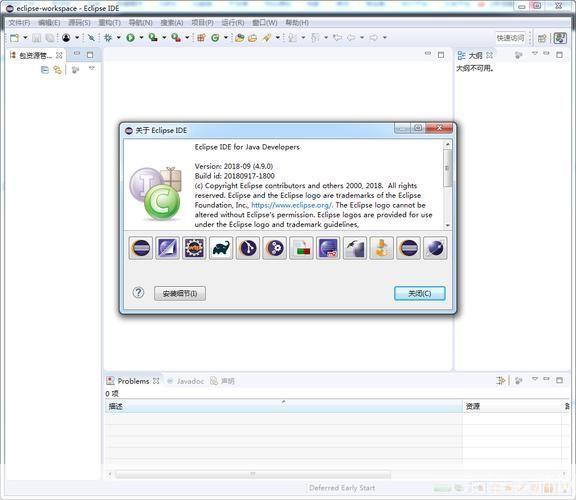The width and height of the screenshot is (576, 500).
Task: Toggle the Java perspective button
Action: pos(560,38)
